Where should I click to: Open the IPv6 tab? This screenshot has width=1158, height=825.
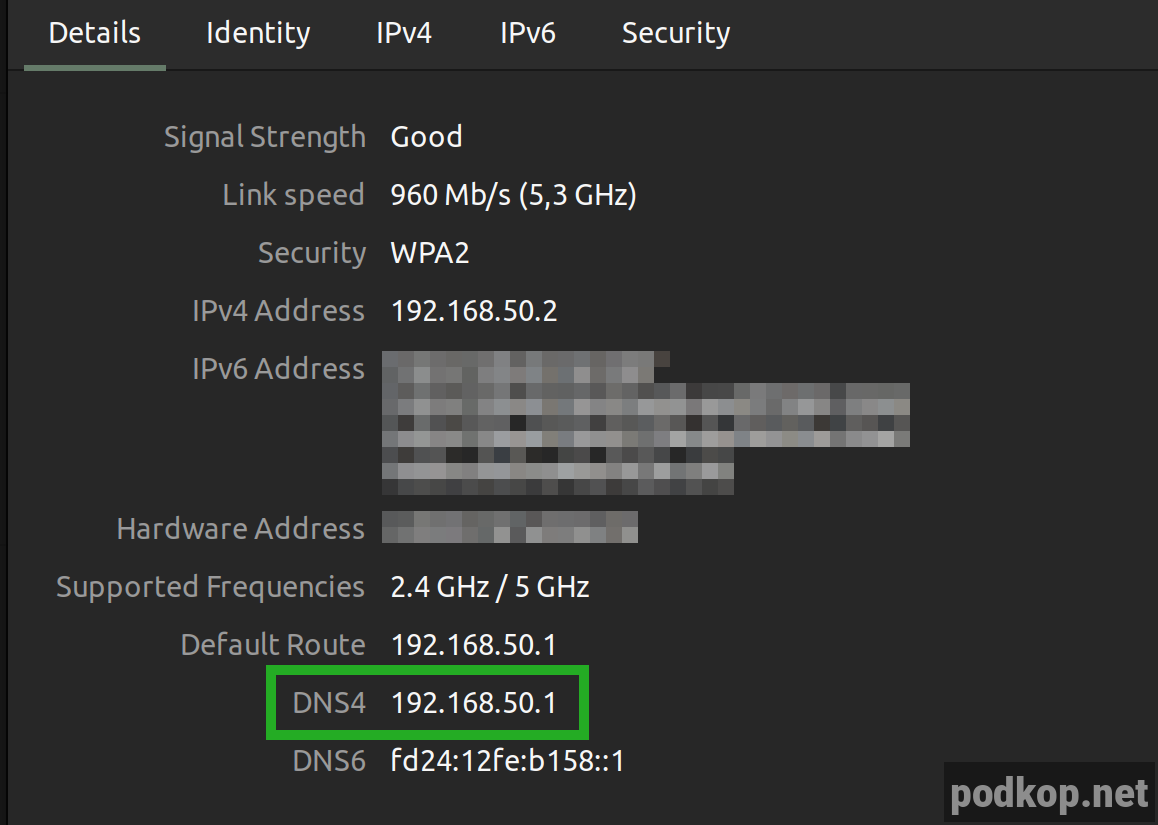pos(528,33)
